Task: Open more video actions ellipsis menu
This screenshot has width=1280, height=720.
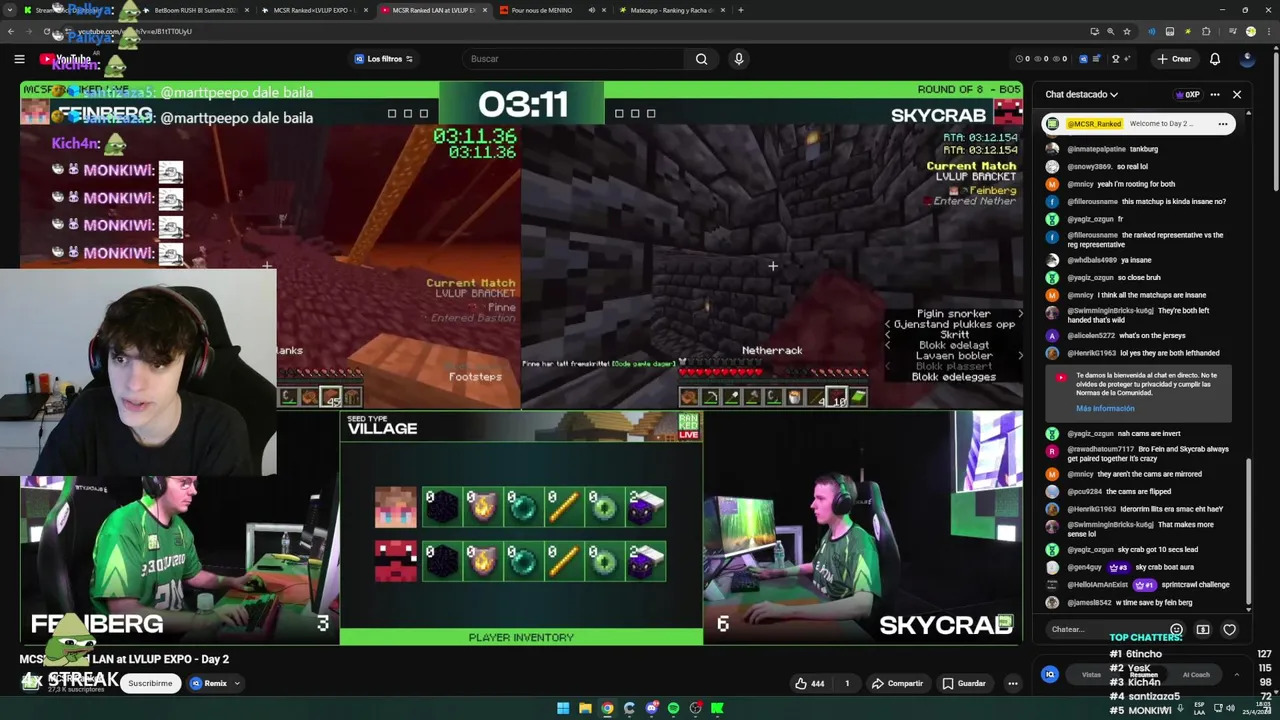Action: [x=1013, y=683]
